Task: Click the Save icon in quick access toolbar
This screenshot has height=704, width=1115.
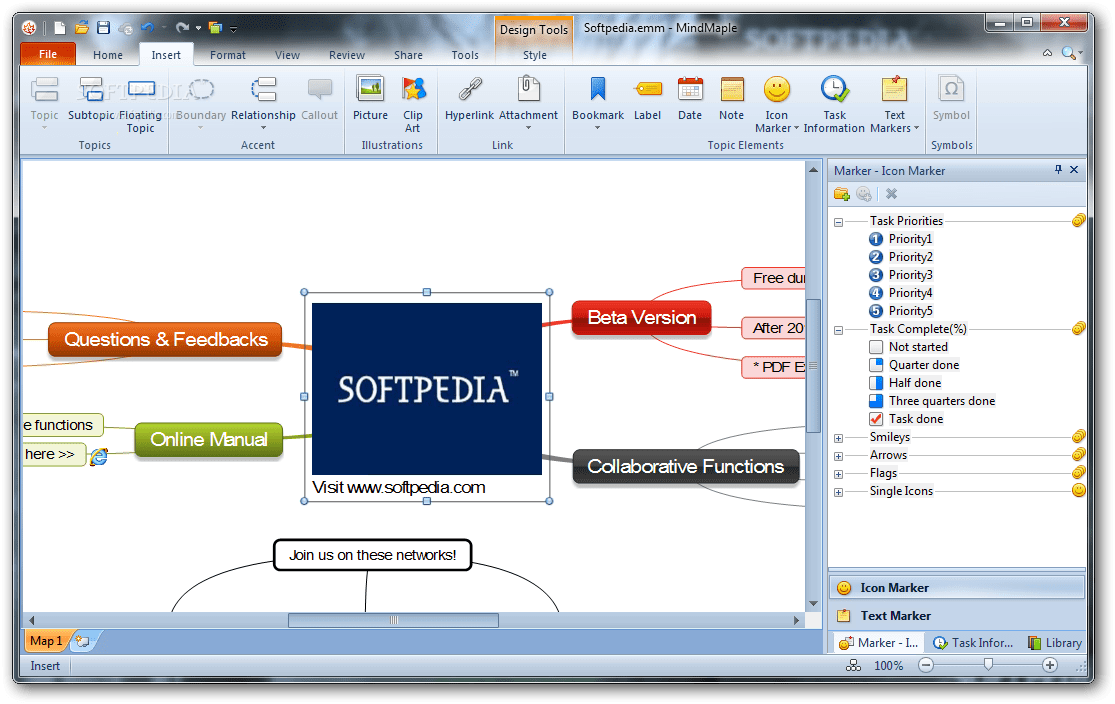Action: [104, 28]
